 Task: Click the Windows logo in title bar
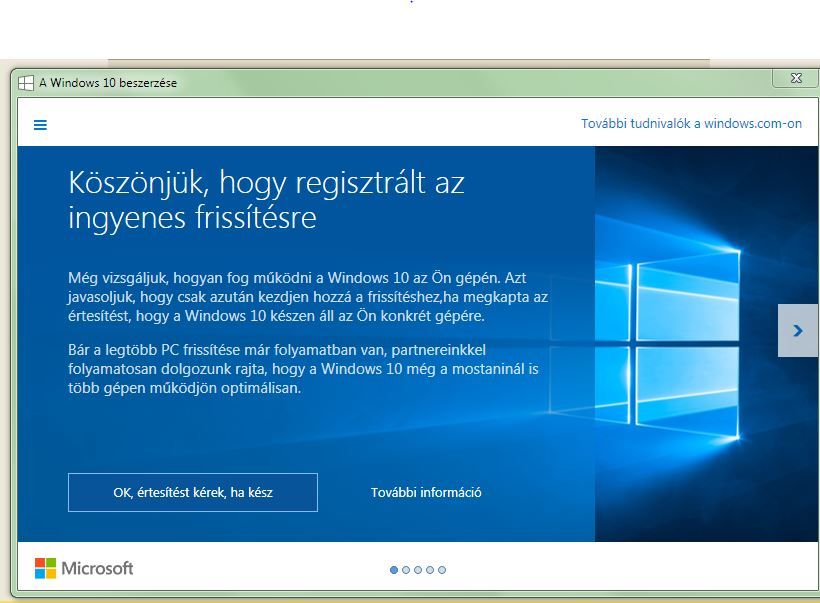(x=26, y=83)
